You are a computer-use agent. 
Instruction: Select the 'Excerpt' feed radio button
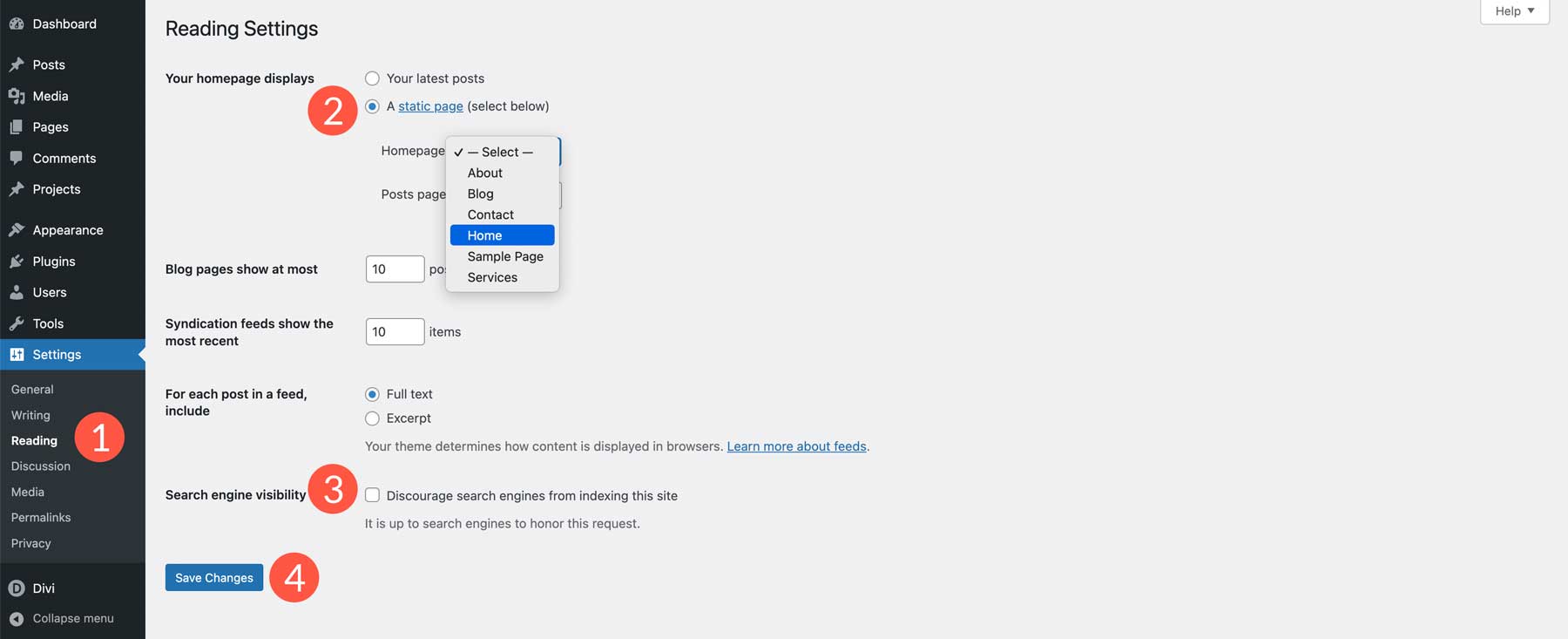[372, 418]
